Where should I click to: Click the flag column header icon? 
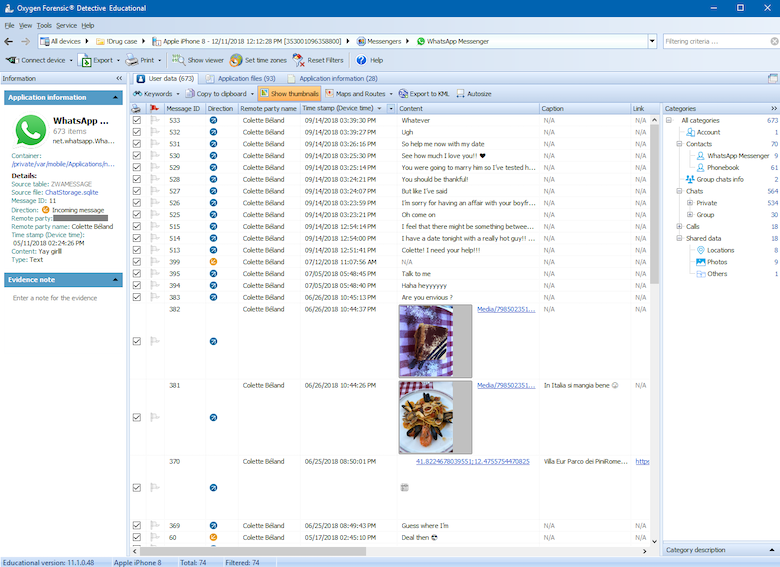(x=155, y=108)
